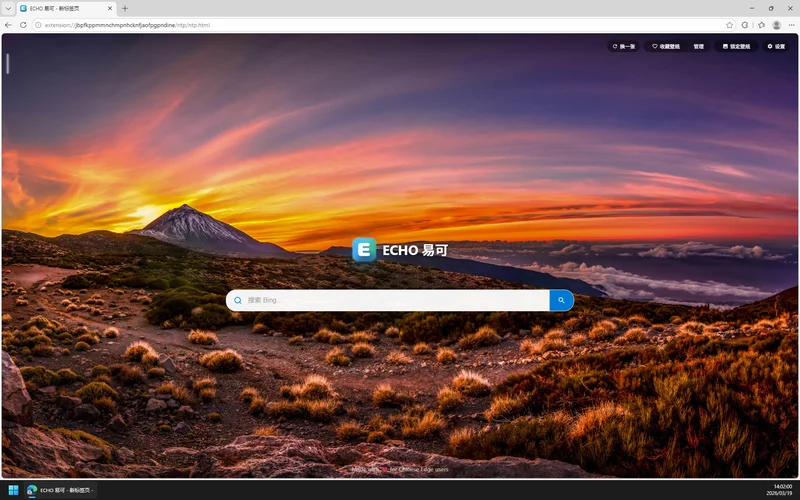Open a new tab with plus button
The width and height of the screenshot is (800, 500).
click(125, 8)
